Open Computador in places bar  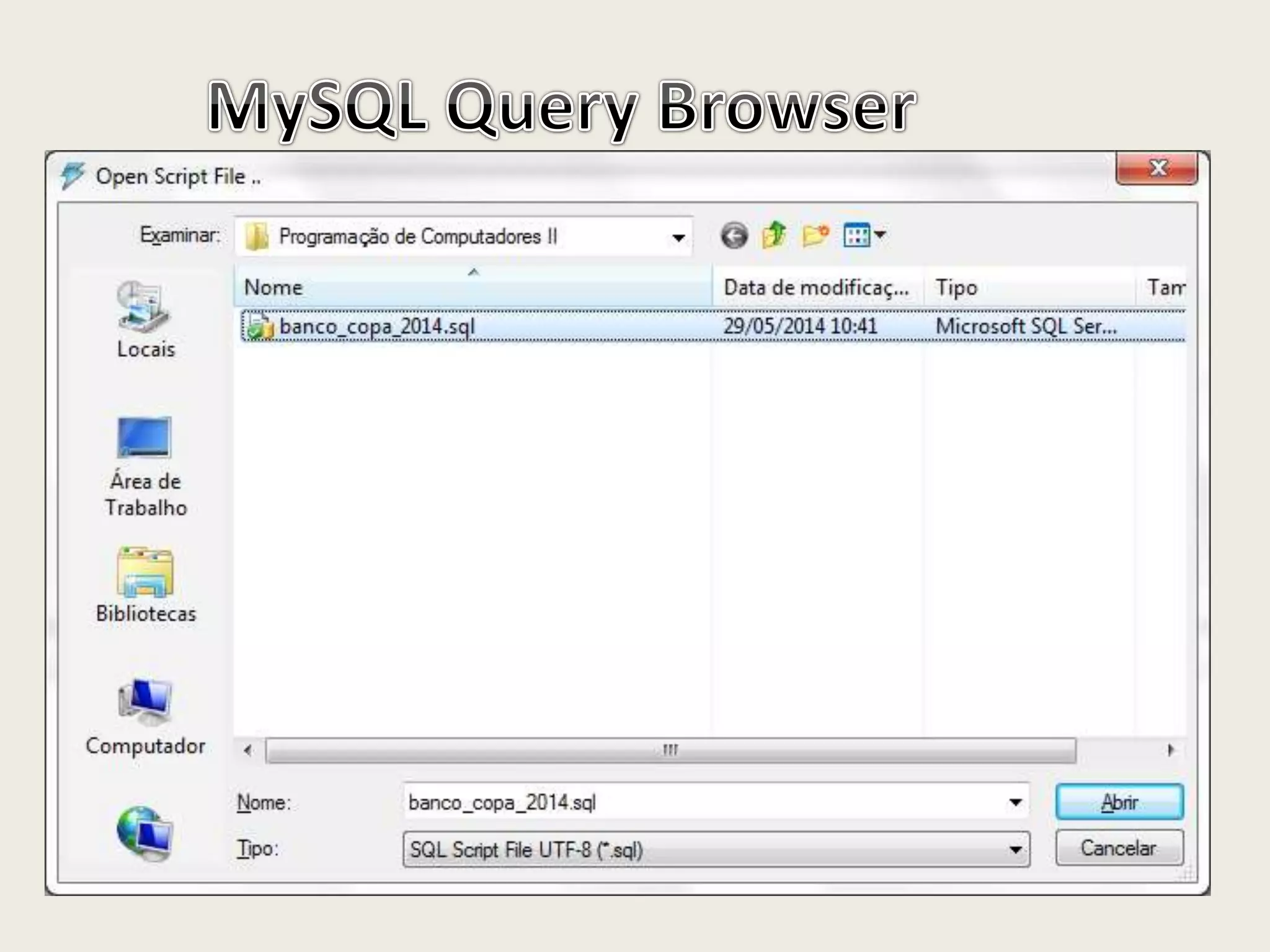tap(145, 717)
